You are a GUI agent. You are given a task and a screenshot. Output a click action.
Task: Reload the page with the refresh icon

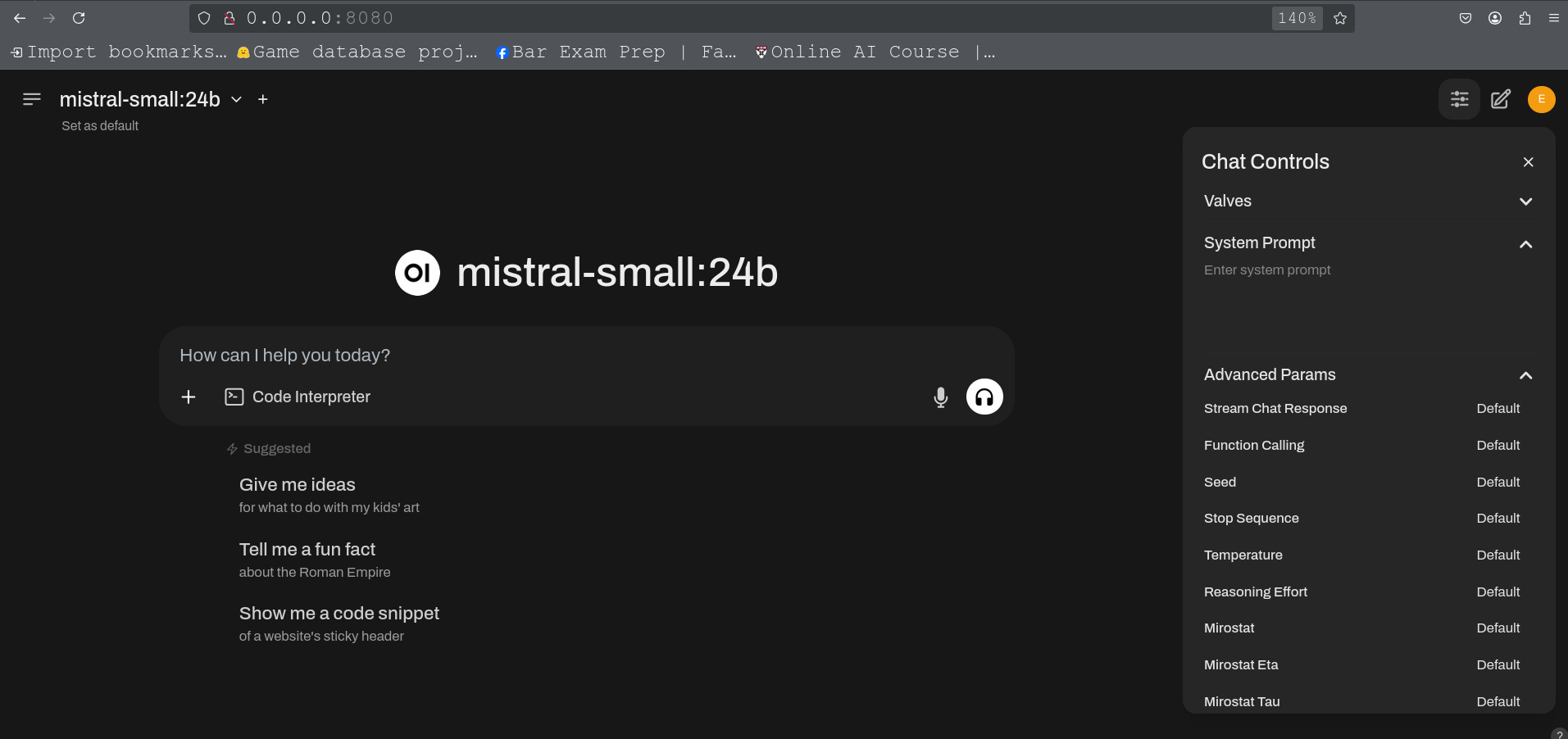click(x=79, y=18)
